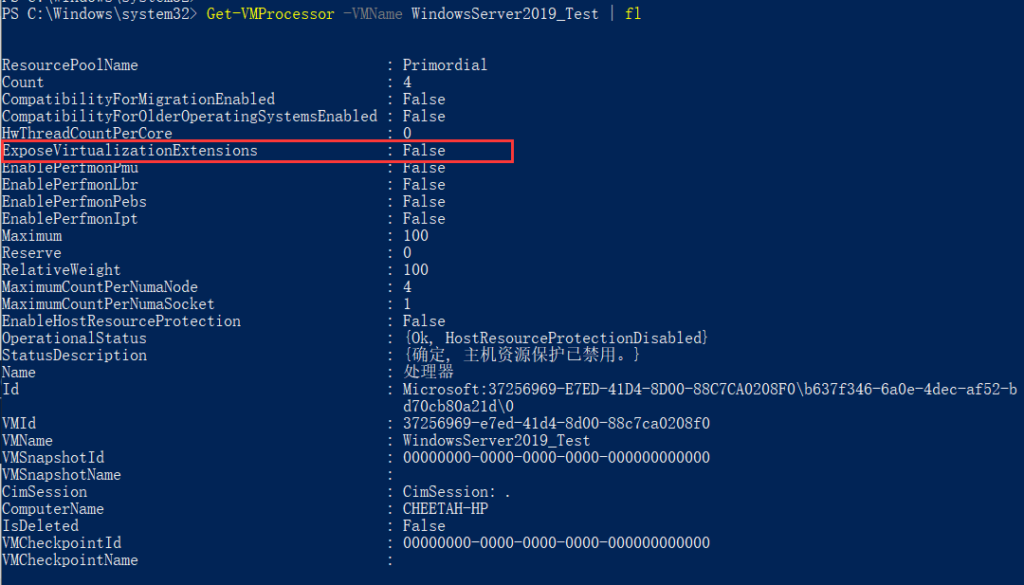Click the WindowsServer2019_Test argument in command
Image resolution: width=1024 pixels, height=585 pixels.
pyautogui.click(x=505, y=14)
